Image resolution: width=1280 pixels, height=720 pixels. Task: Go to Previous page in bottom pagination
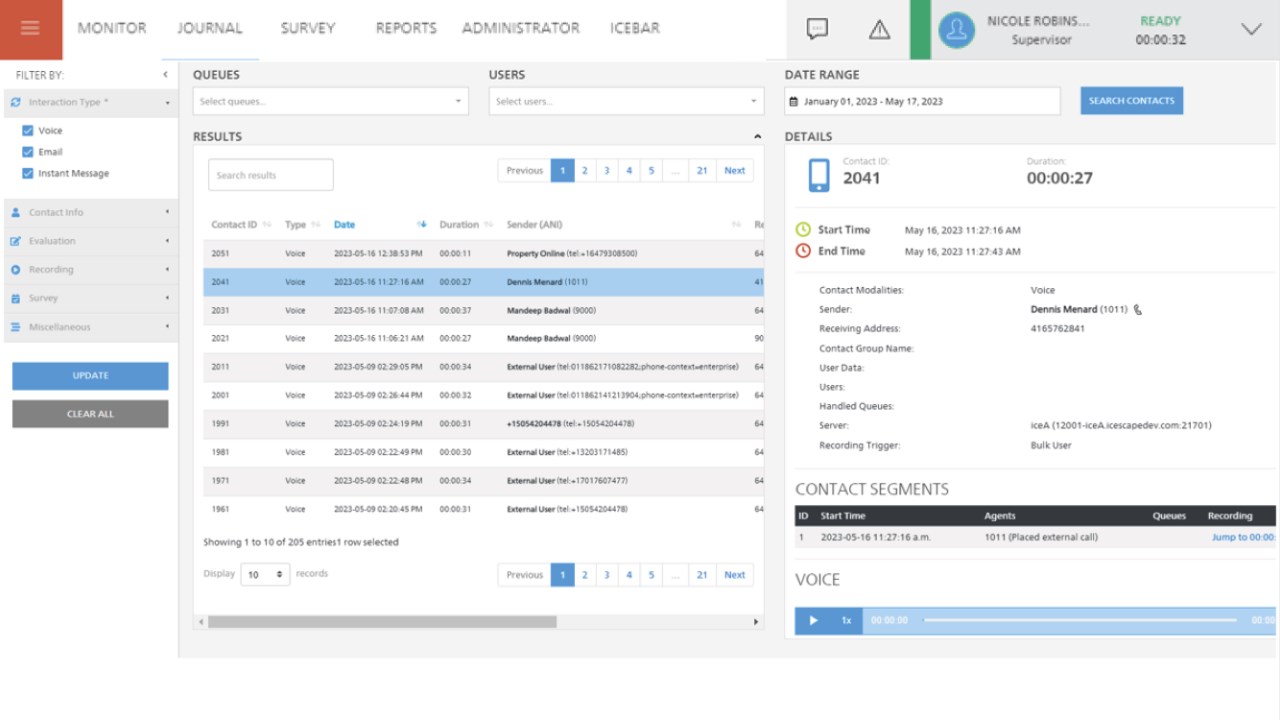coord(524,575)
